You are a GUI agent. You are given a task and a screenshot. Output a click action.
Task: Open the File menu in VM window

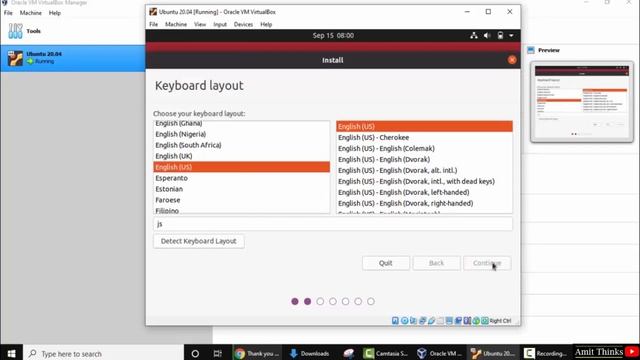coord(153,24)
